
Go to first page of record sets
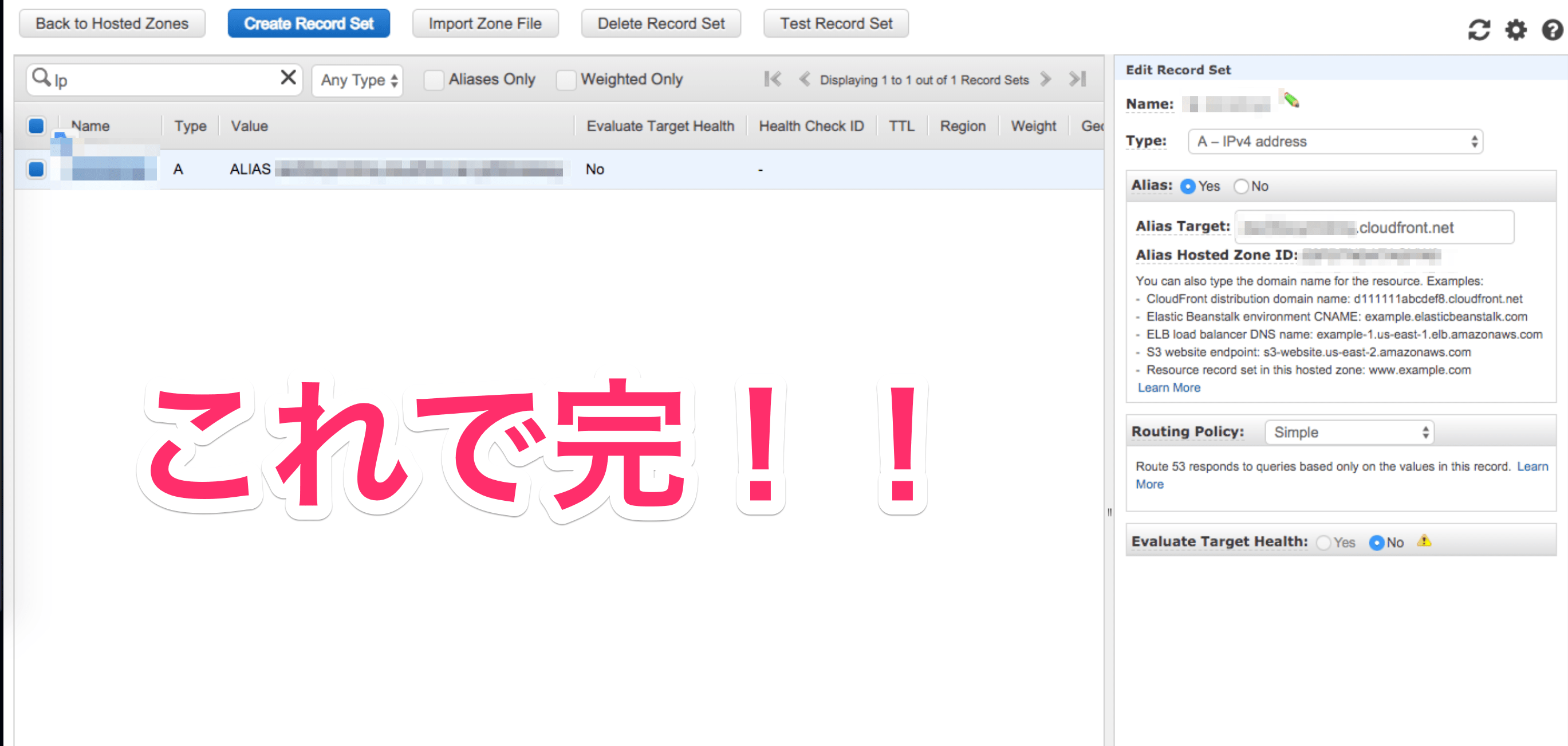(x=773, y=79)
